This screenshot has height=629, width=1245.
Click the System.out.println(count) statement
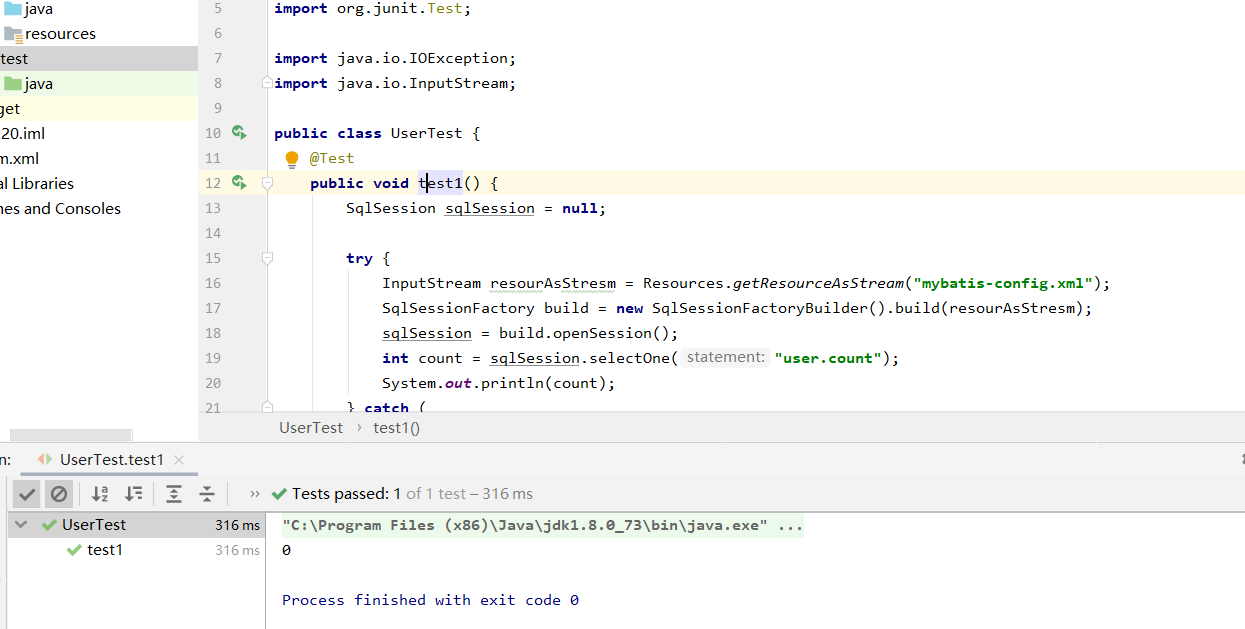click(x=498, y=383)
